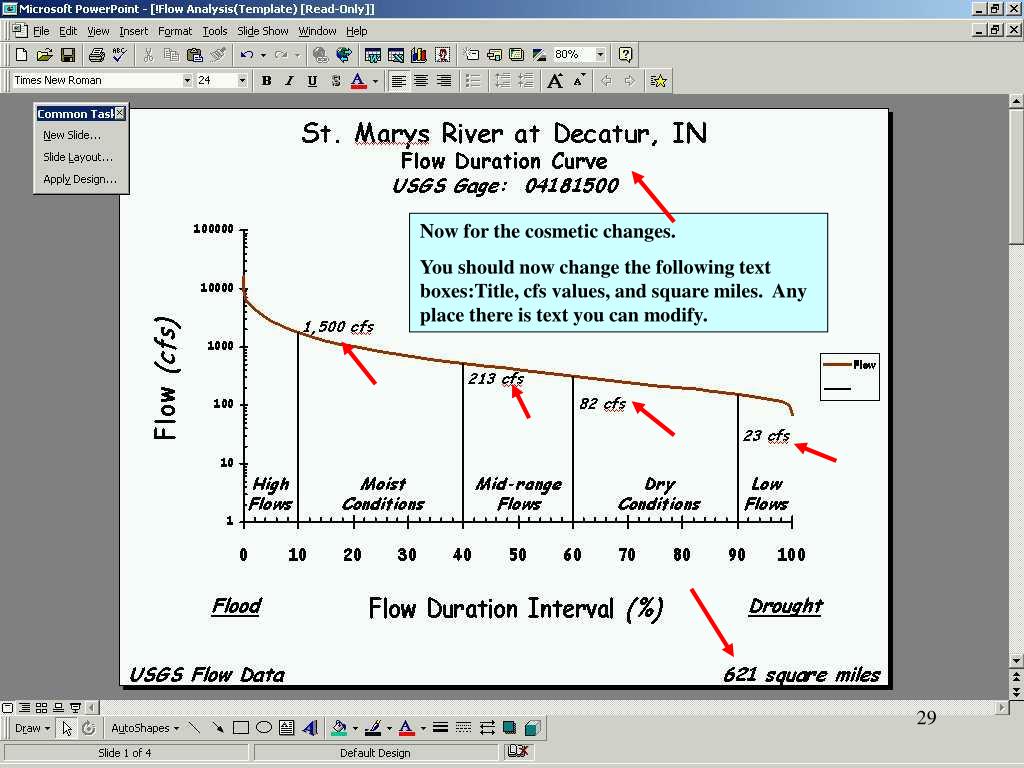Apply 3-D effect with the cube icon
This screenshot has width=1024, height=768.
click(533, 728)
